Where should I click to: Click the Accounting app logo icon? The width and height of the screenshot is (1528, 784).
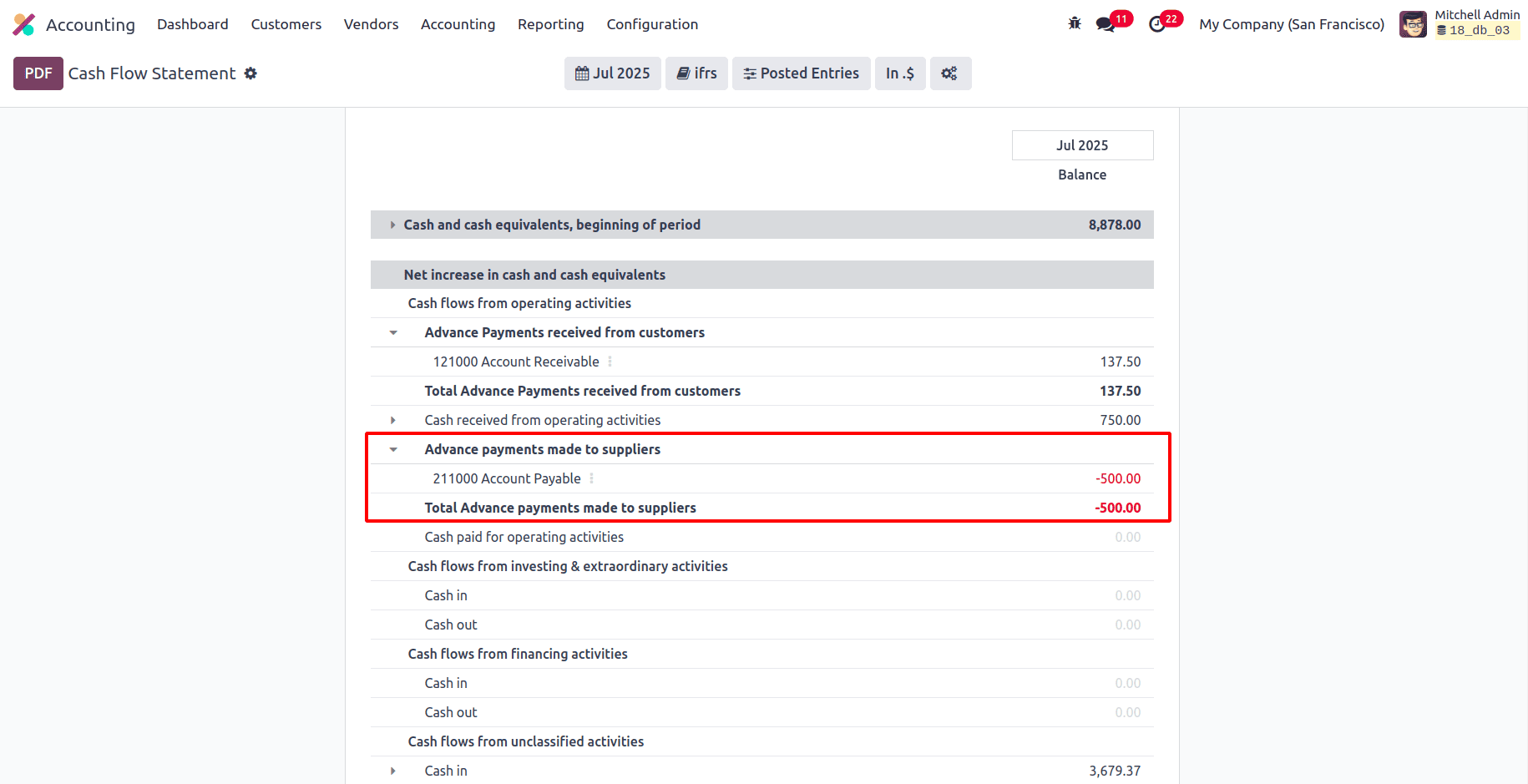(x=24, y=24)
